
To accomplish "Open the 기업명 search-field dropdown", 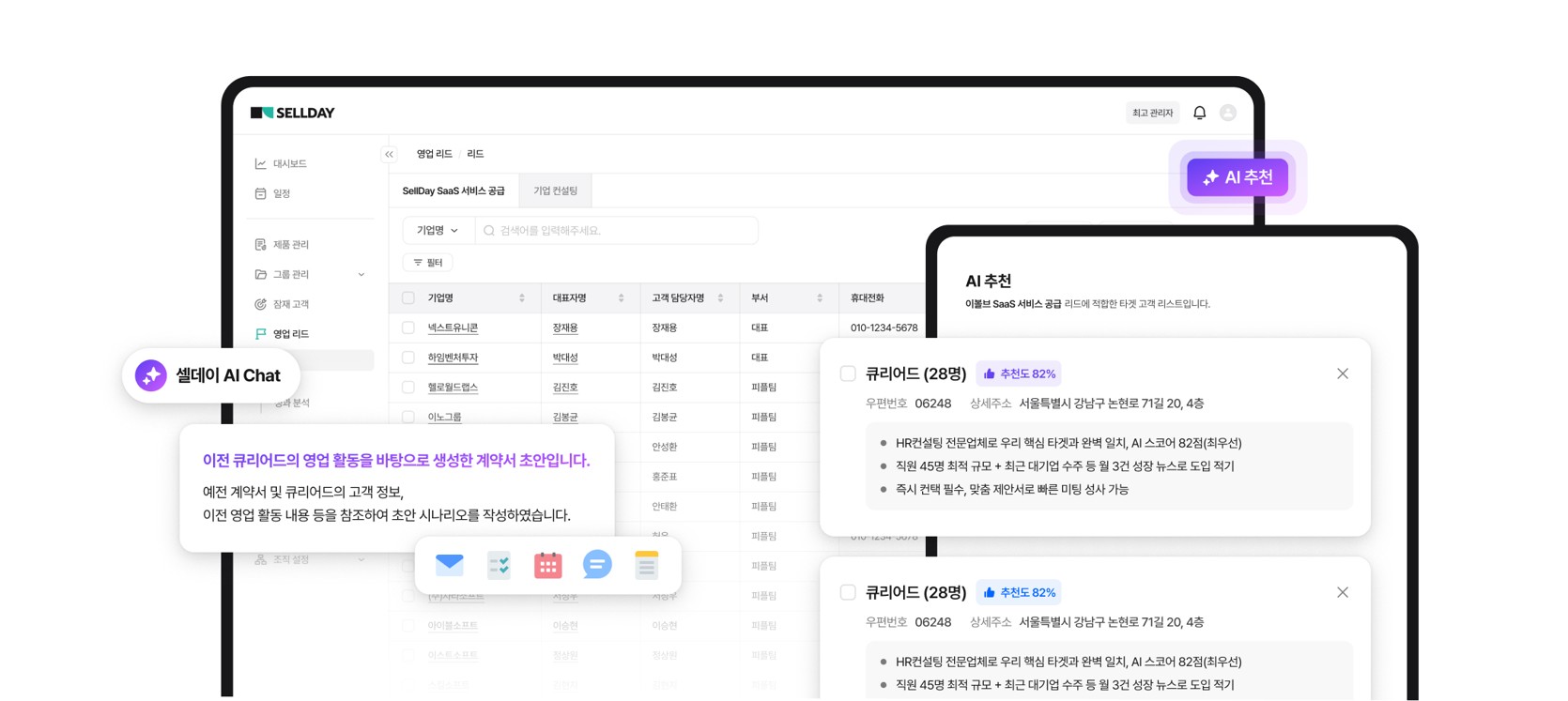I will coord(438,231).
